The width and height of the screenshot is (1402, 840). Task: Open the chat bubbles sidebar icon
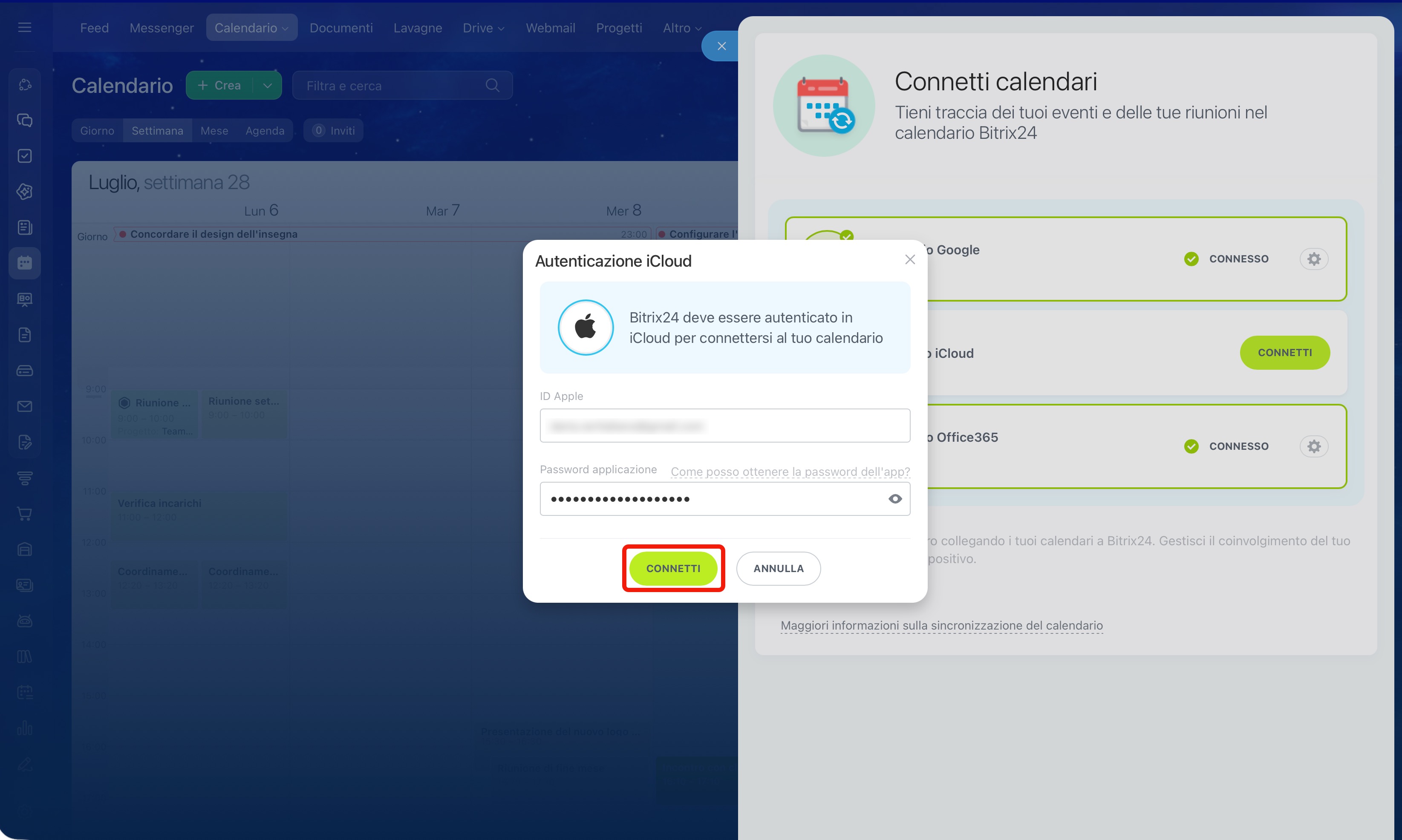point(24,120)
